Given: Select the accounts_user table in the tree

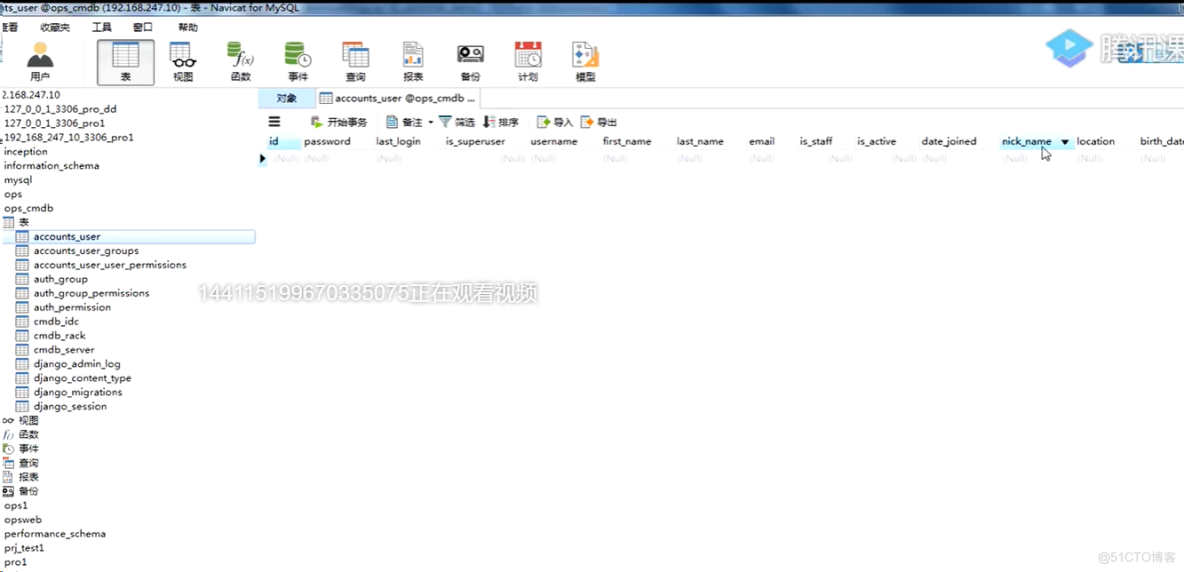Looking at the screenshot, I should click(x=66, y=236).
